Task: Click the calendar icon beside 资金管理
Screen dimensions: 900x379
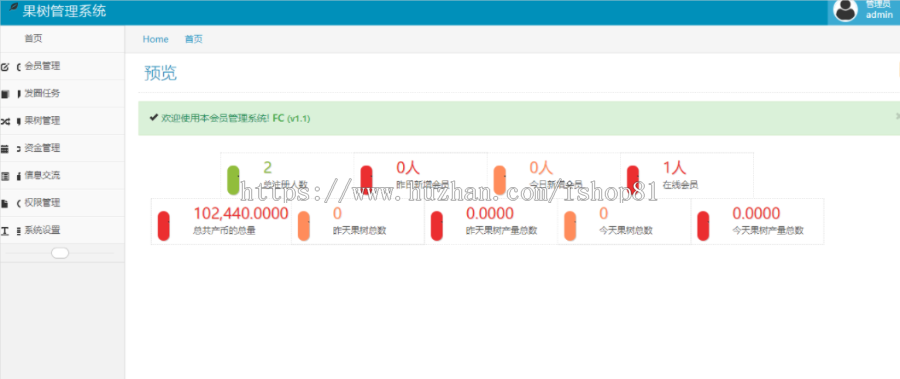Action: tap(5, 149)
